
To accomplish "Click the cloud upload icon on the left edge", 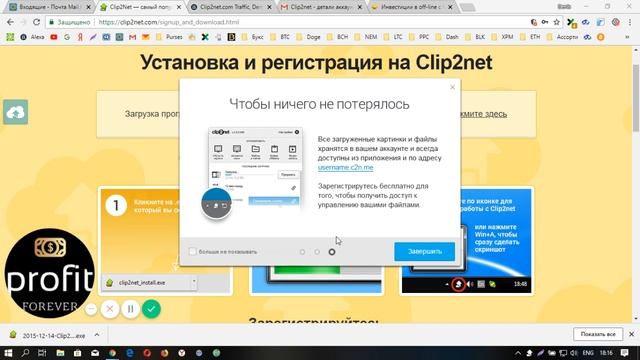I will click(16, 112).
